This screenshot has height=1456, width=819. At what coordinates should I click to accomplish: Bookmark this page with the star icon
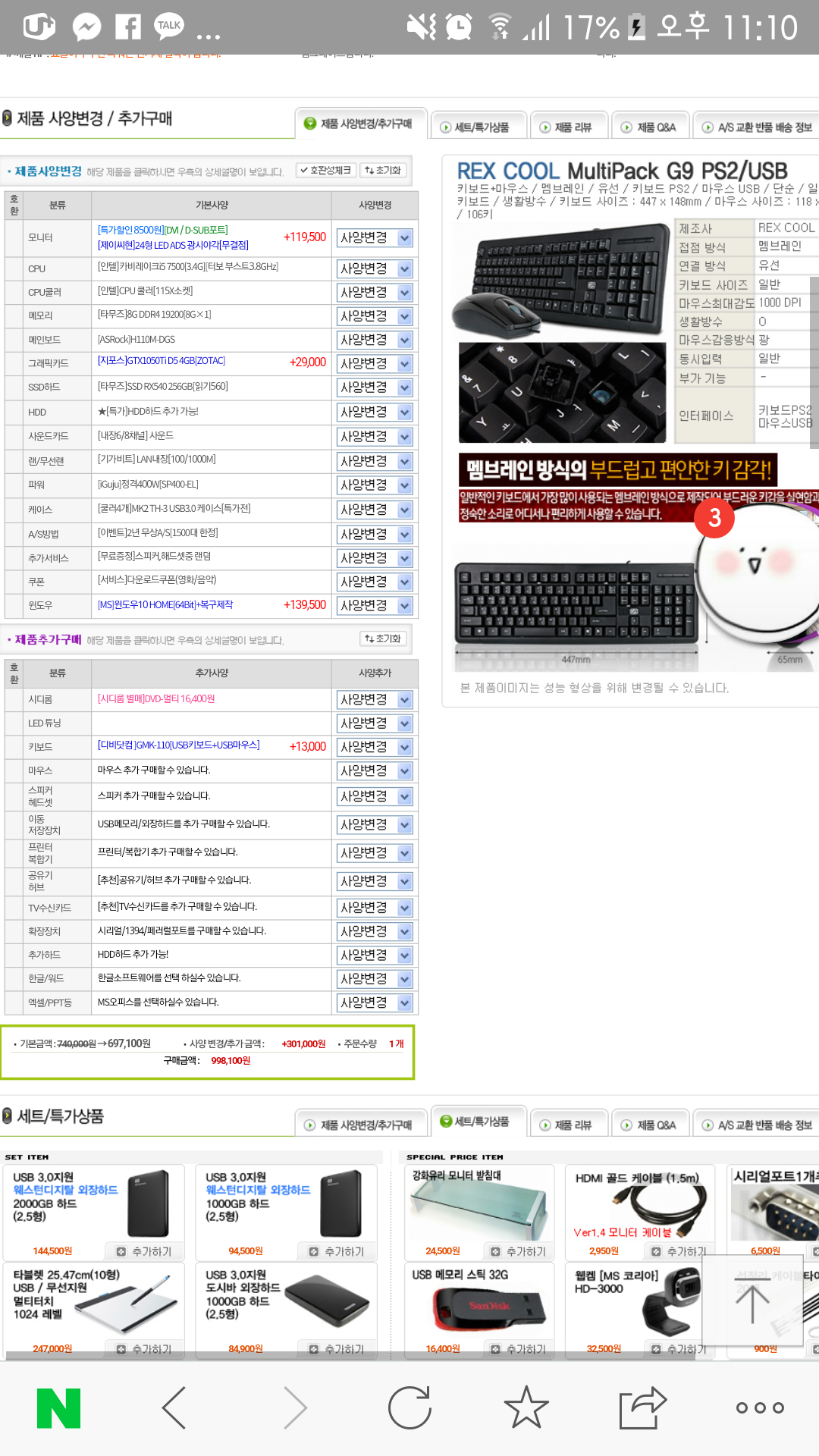pos(526,1407)
